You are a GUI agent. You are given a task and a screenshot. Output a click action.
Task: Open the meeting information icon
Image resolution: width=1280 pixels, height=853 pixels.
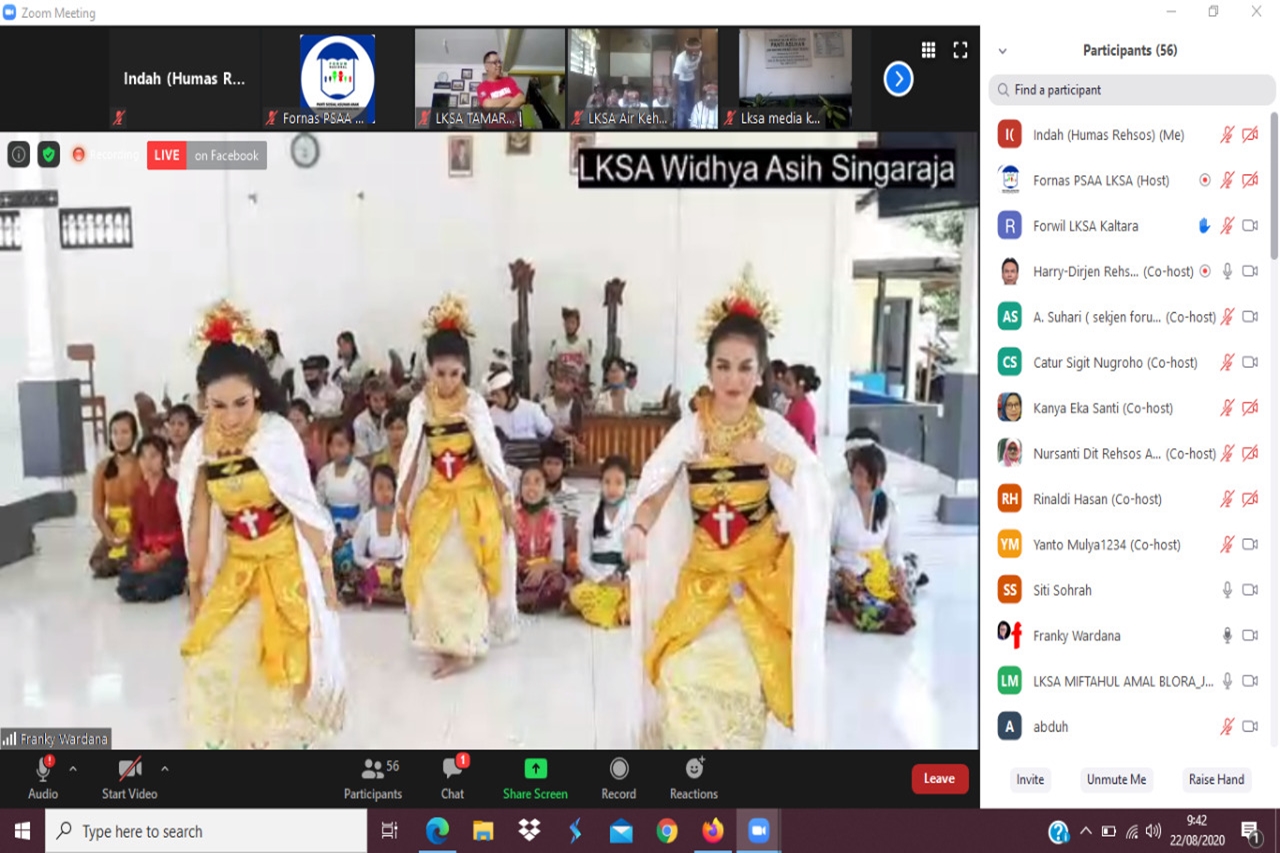tap(19, 154)
